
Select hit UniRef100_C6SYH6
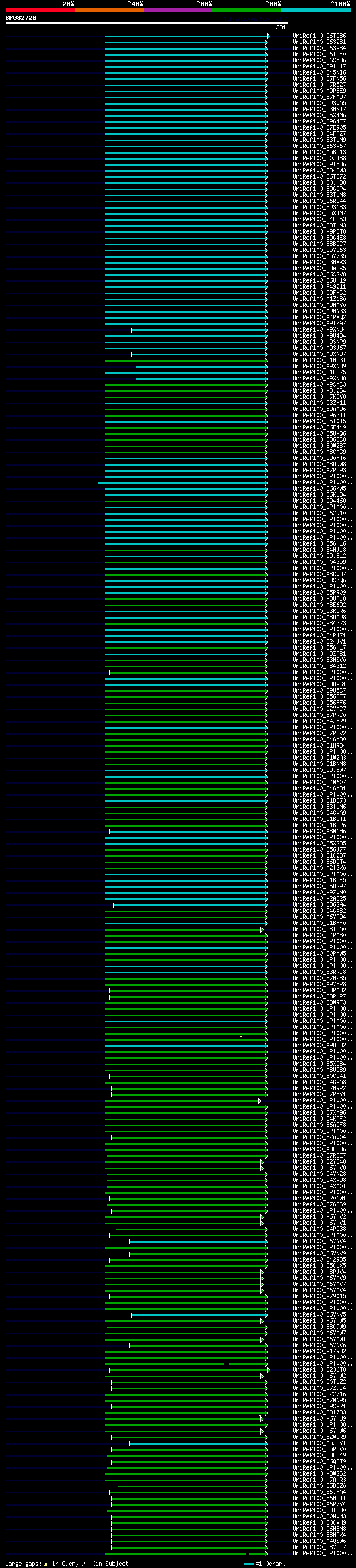[319, 61]
